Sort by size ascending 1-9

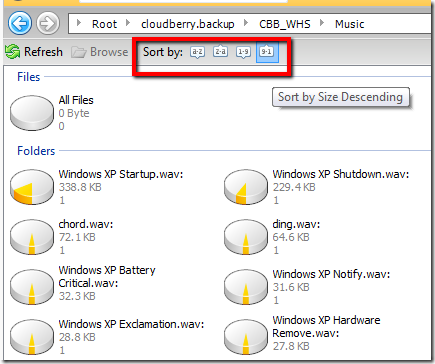[243, 52]
